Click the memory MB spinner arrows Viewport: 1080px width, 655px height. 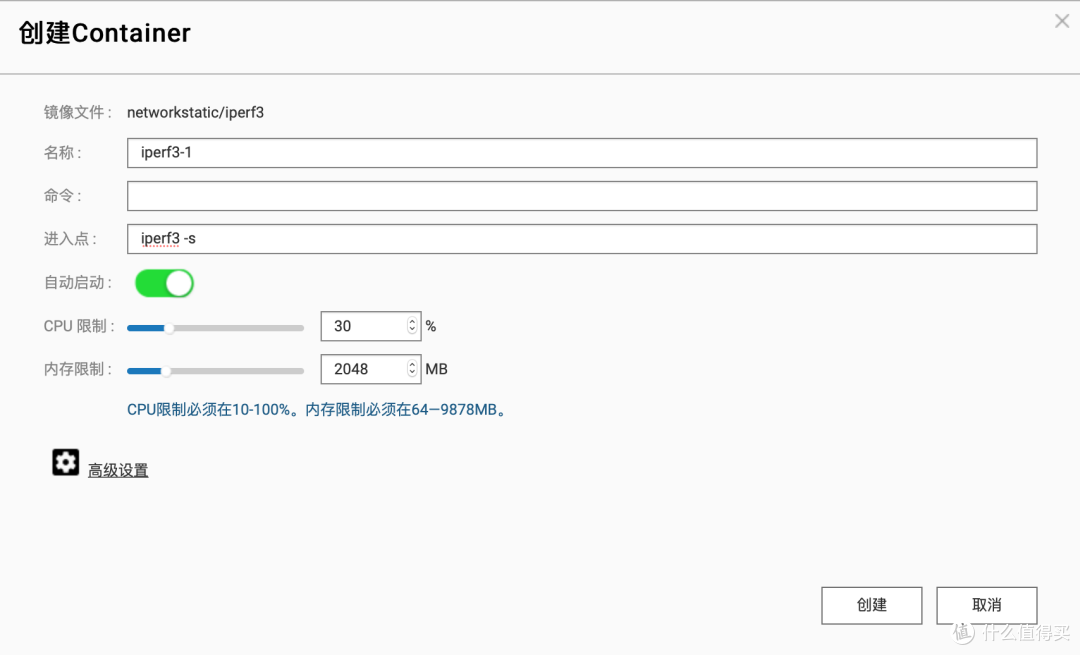point(412,368)
